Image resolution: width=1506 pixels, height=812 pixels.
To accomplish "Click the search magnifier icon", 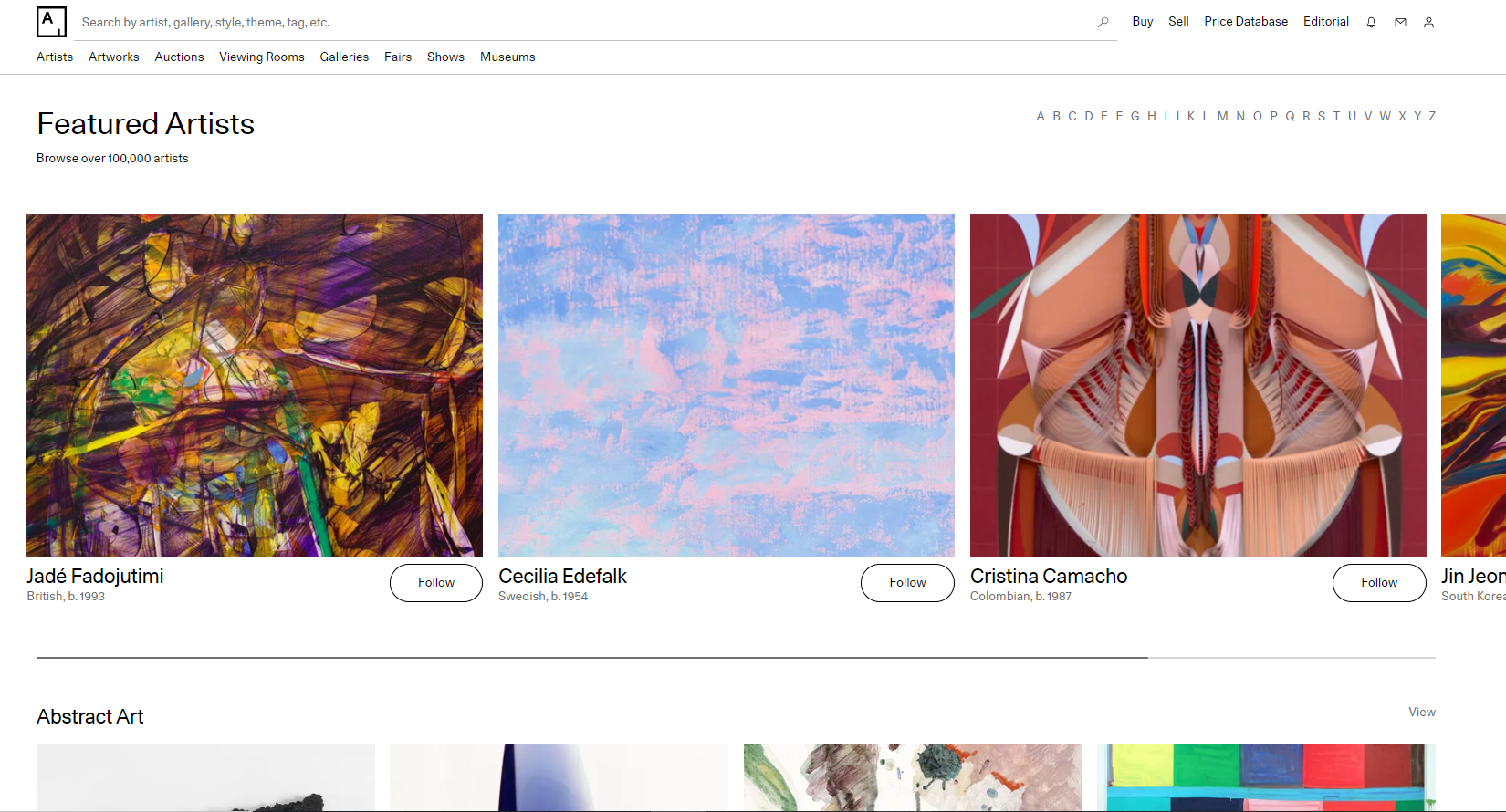I will click(x=1103, y=22).
